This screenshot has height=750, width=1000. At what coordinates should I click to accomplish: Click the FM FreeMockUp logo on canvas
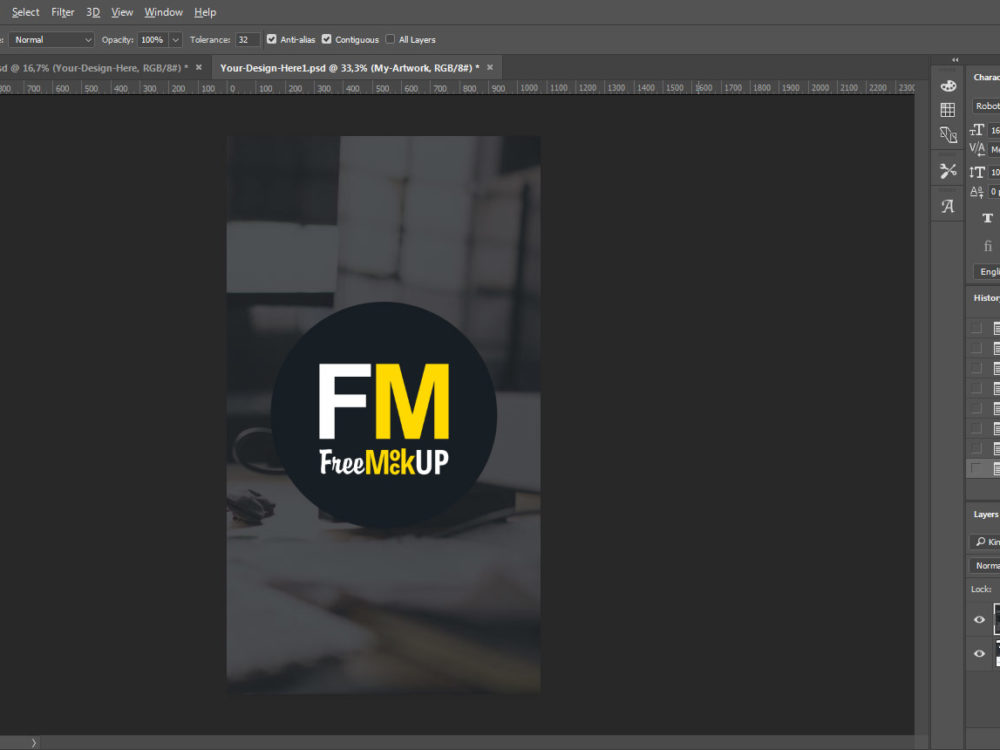click(x=384, y=415)
